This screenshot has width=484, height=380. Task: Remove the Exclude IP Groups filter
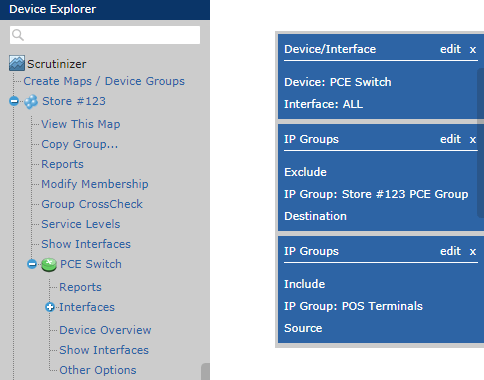pos(473,139)
